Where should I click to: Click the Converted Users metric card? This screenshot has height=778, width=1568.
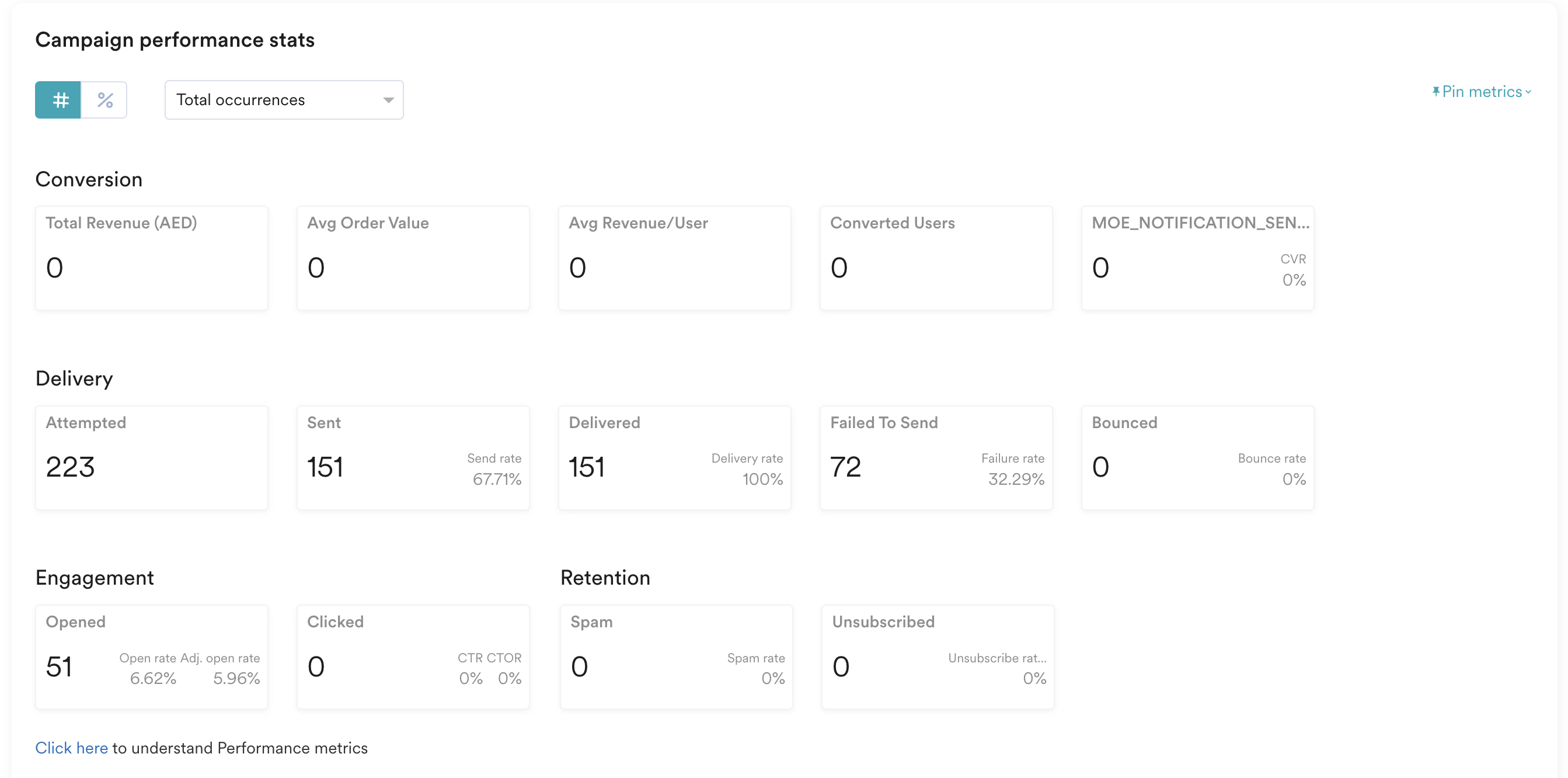(936, 258)
